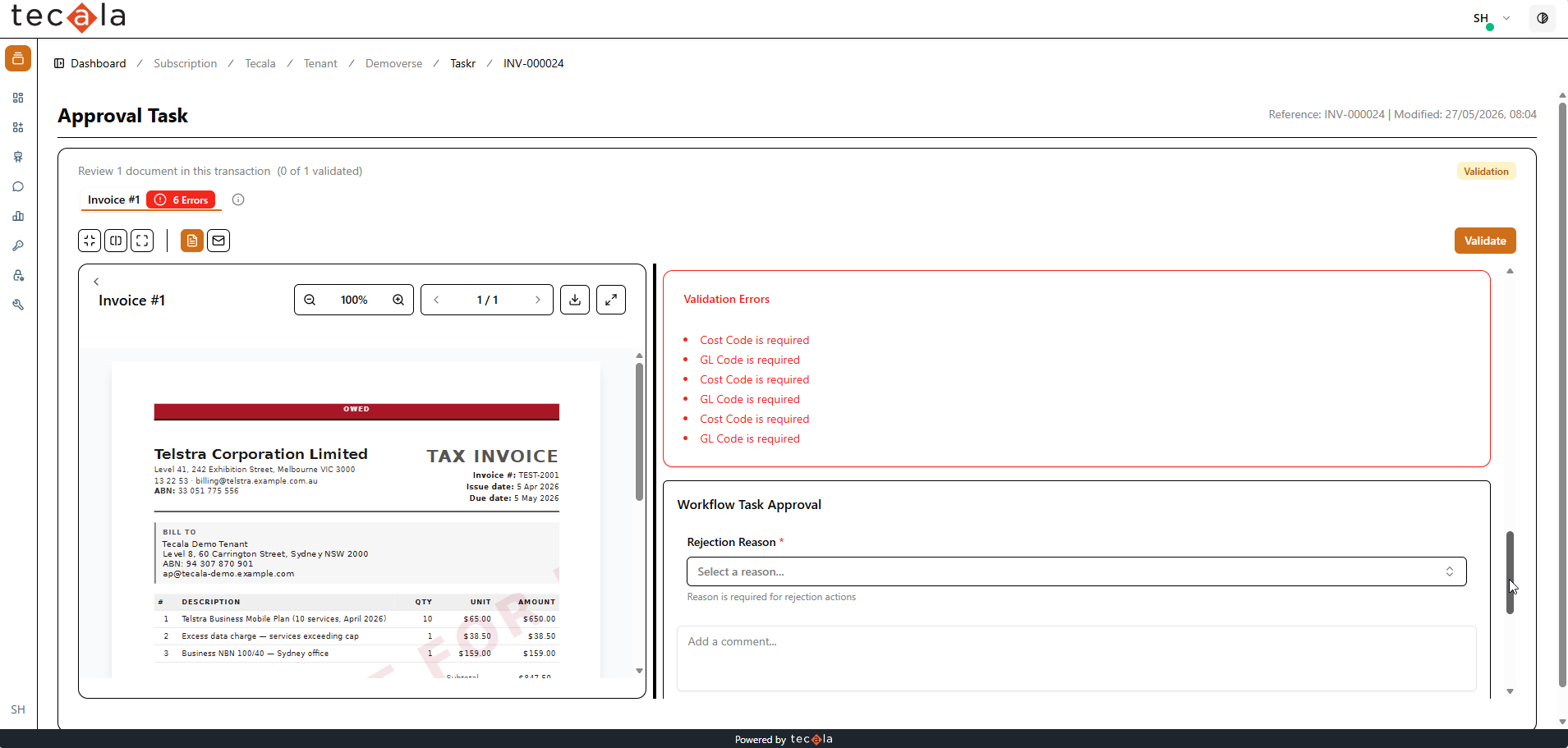Click the invoice preview scroll-up arrow

[x=639, y=356]
